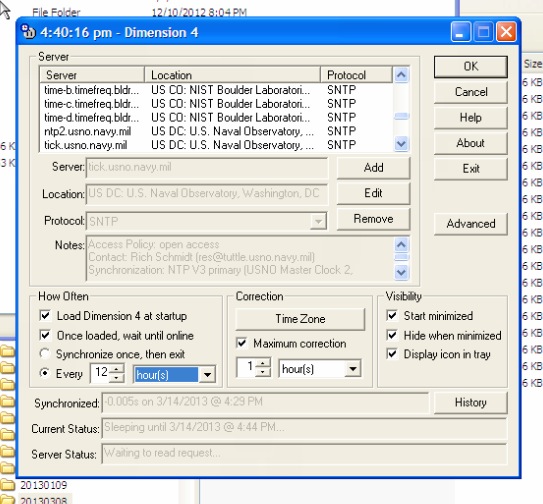
Task: Disable Display icon in tray
Action: click(x=392, y=354)
